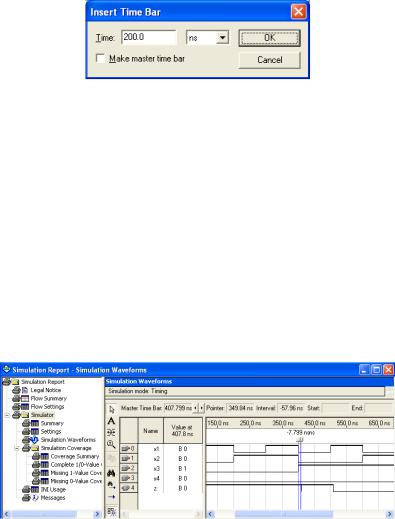Screen dimensions: 395x519
Task: Select the arrow Selection tool
Action: tap(111, 410)
